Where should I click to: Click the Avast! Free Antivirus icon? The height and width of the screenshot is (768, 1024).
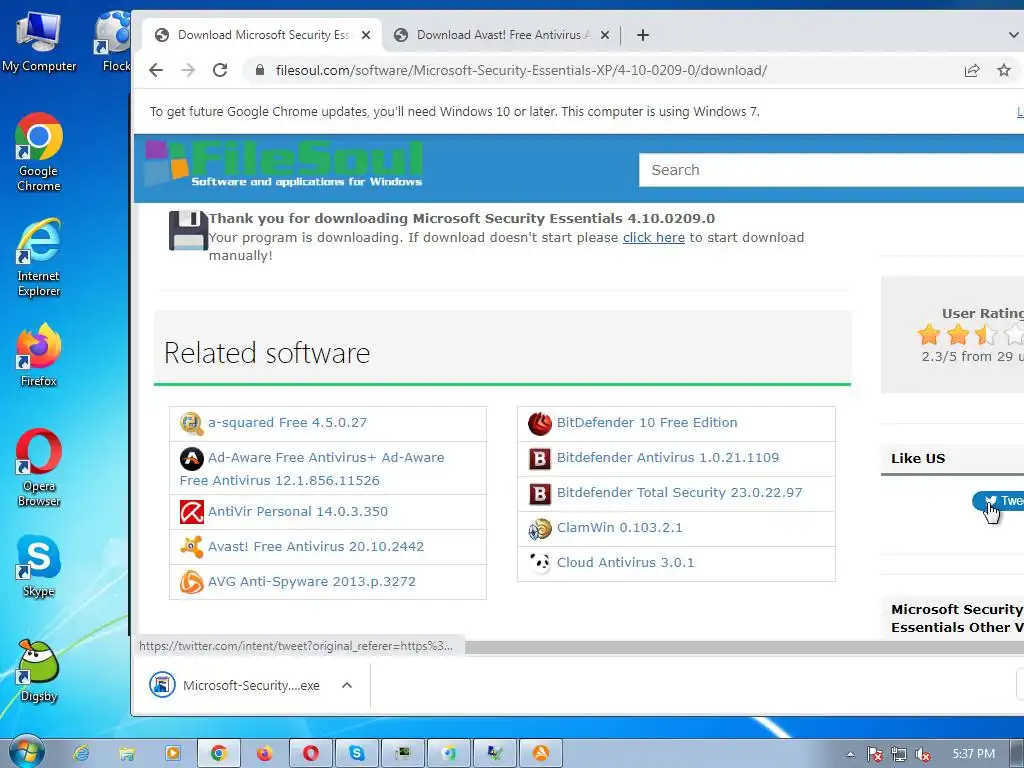pos(191,547)
